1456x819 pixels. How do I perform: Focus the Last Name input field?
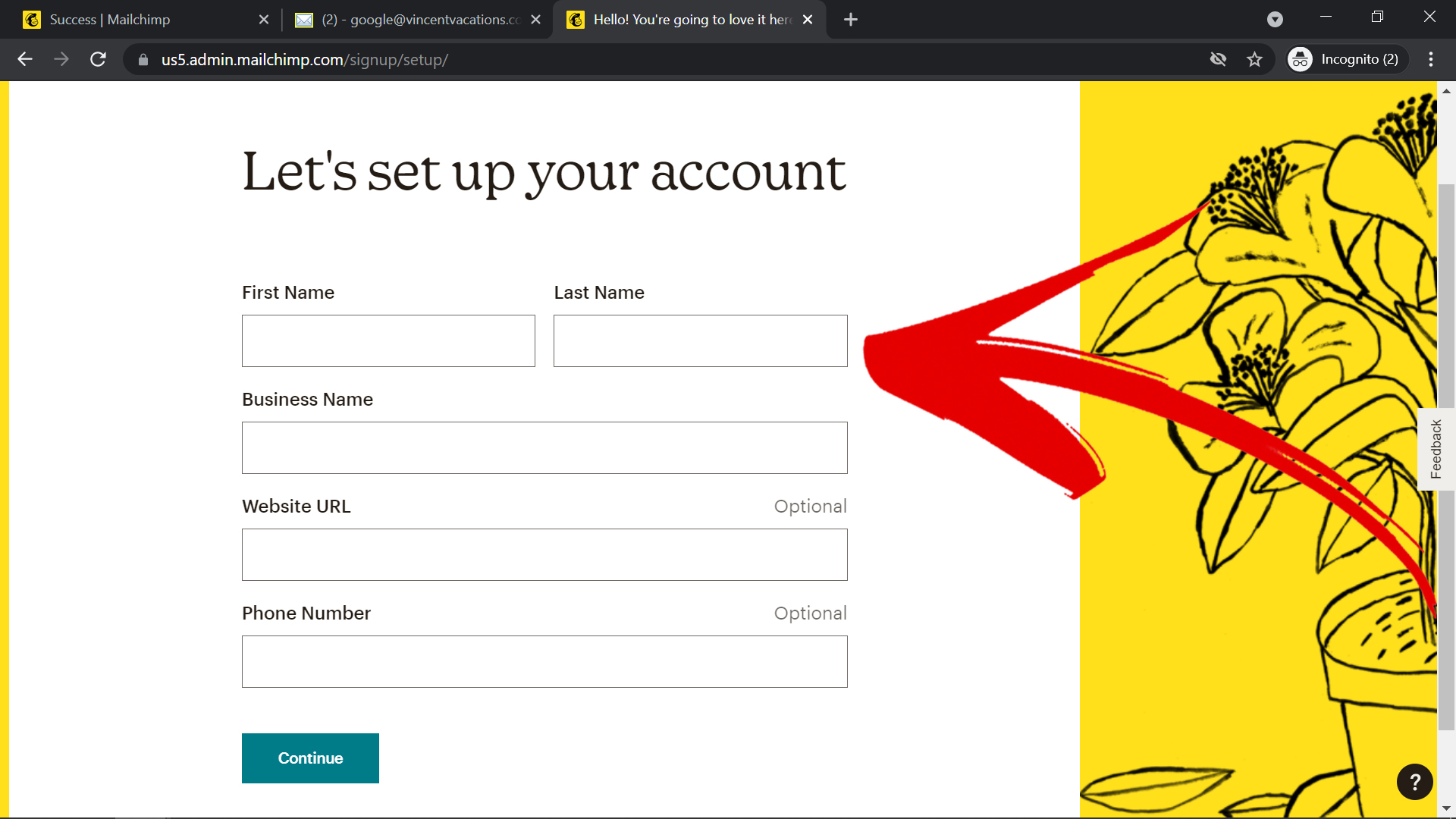pos(701,341)
